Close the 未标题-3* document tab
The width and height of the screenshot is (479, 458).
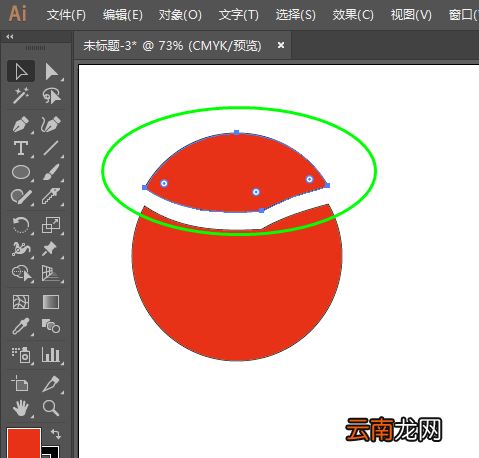(x=281, y=45)
